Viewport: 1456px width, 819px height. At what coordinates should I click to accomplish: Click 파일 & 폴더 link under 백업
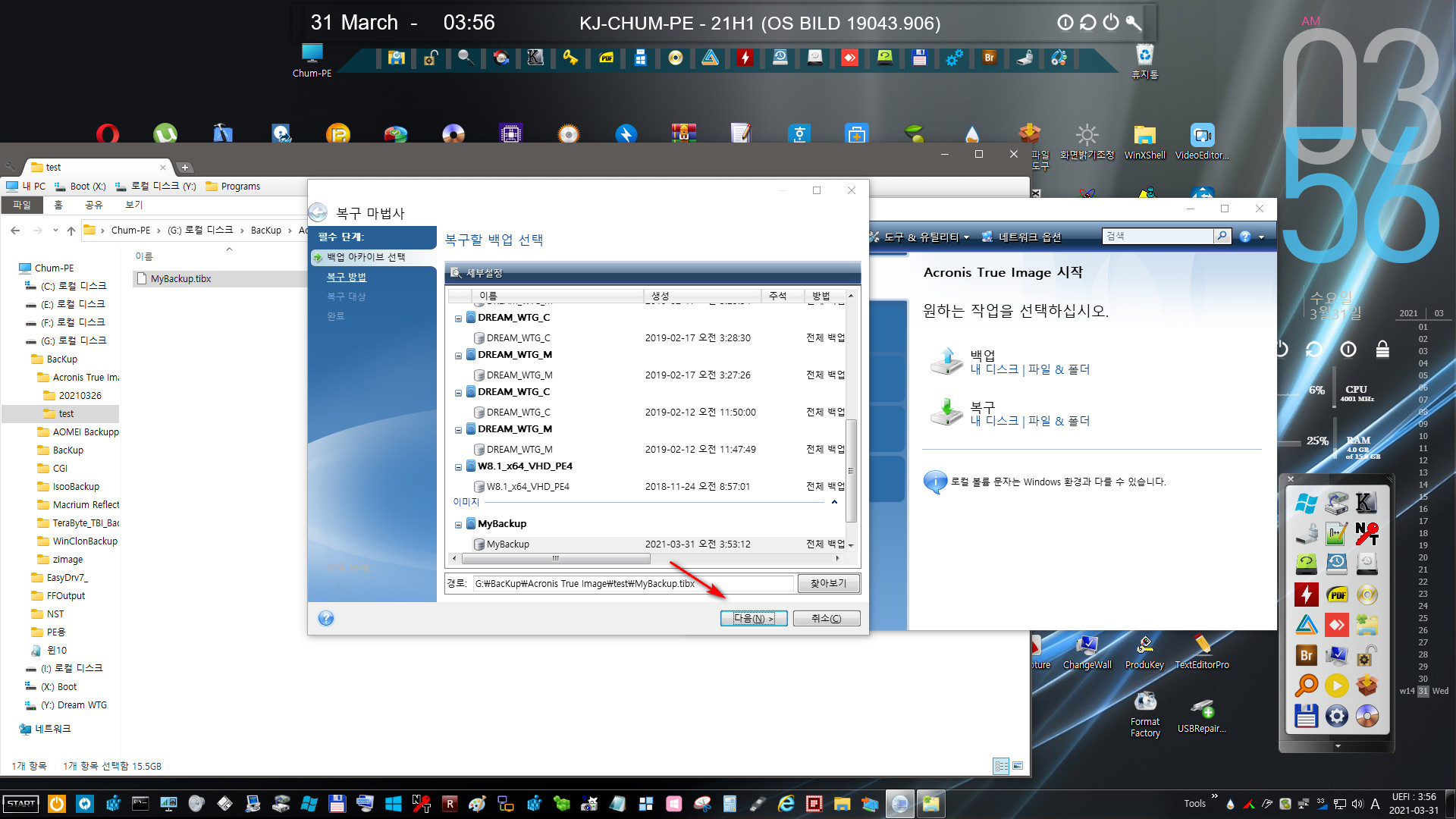click(1059, 369)
